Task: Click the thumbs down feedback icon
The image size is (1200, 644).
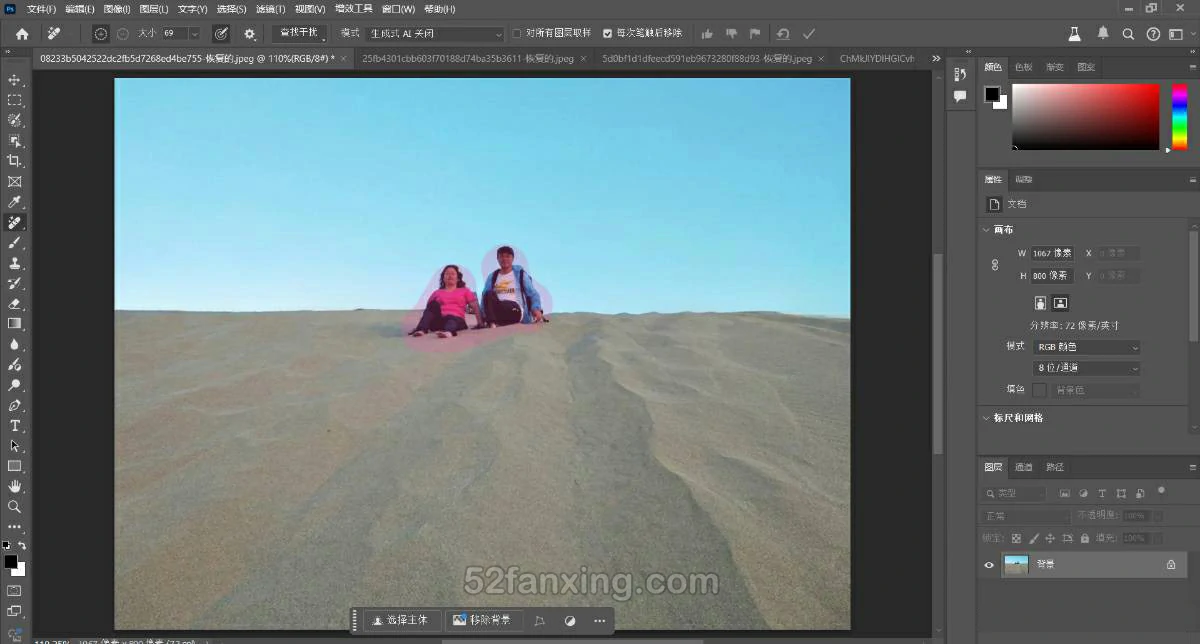Action: tap(731, 34)
